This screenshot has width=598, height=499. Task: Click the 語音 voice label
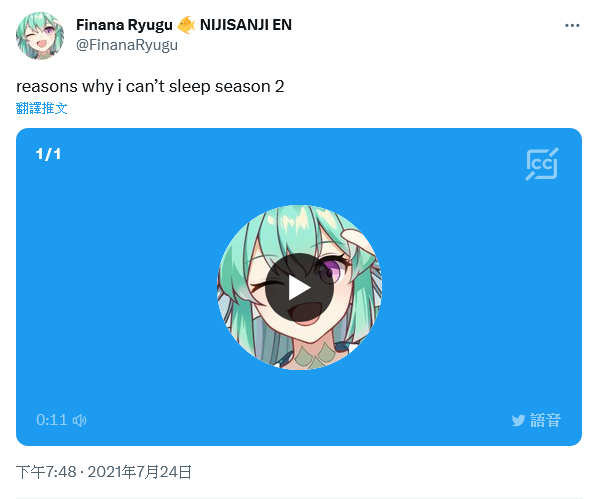(545, 420)
